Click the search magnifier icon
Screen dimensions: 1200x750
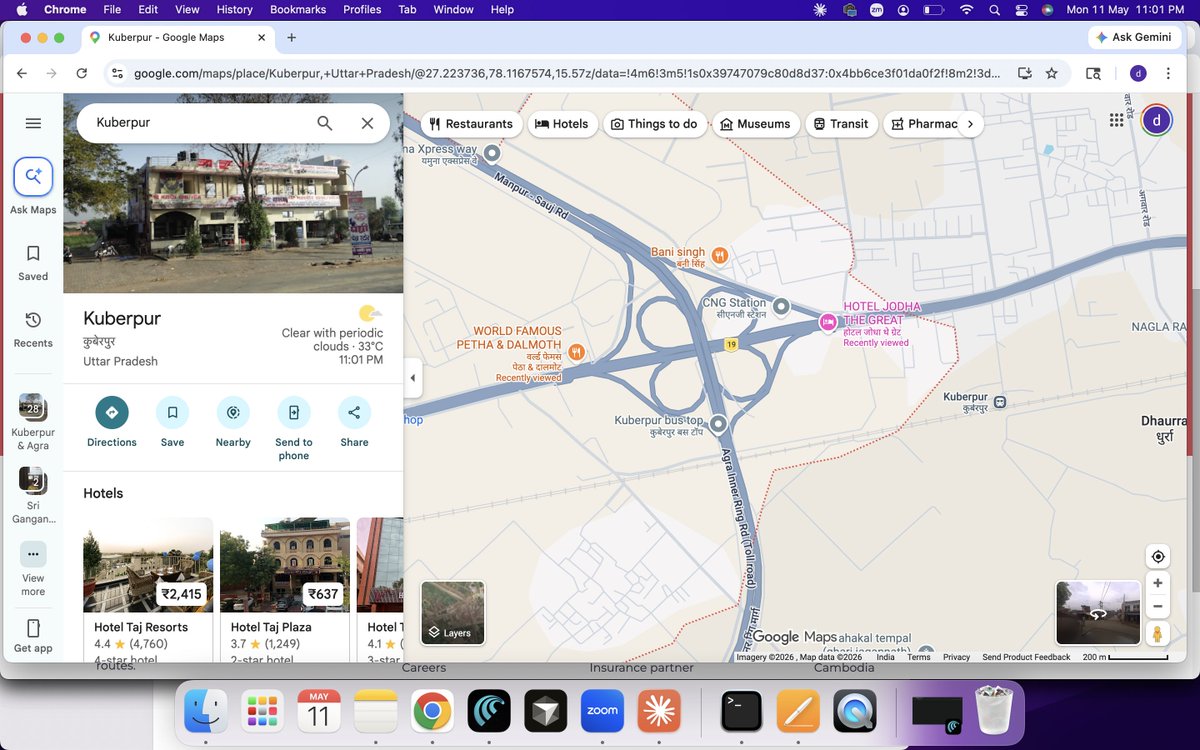coord(325,123)
